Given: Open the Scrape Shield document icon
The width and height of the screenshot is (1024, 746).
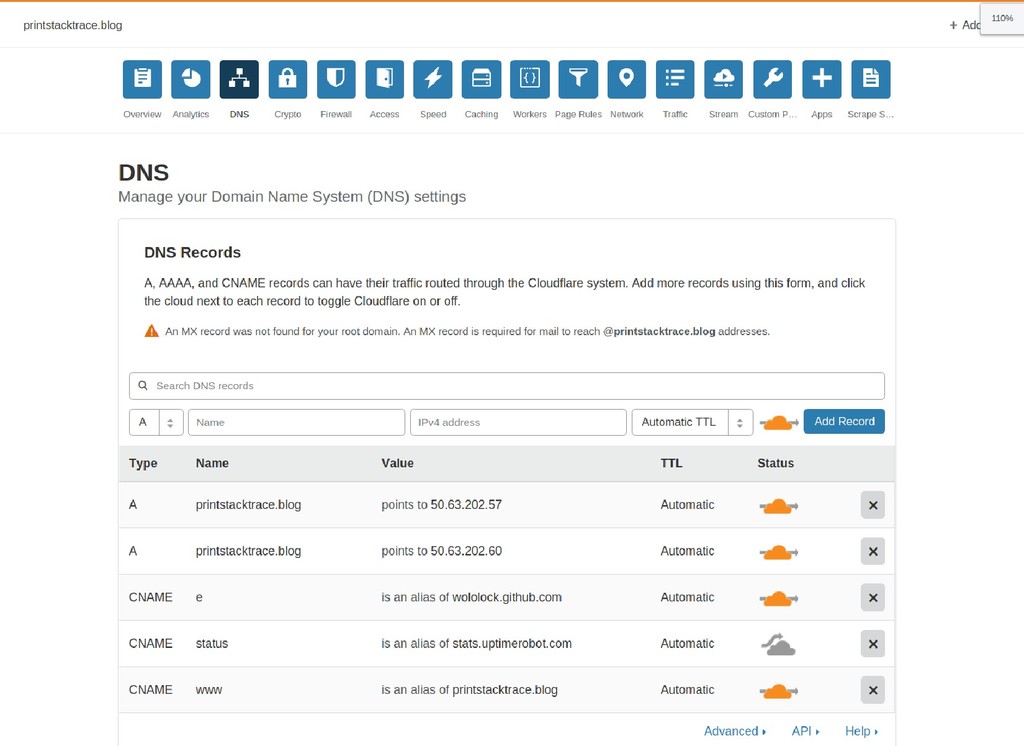Looking at the screenshot, I should click(x=871, y=79).
